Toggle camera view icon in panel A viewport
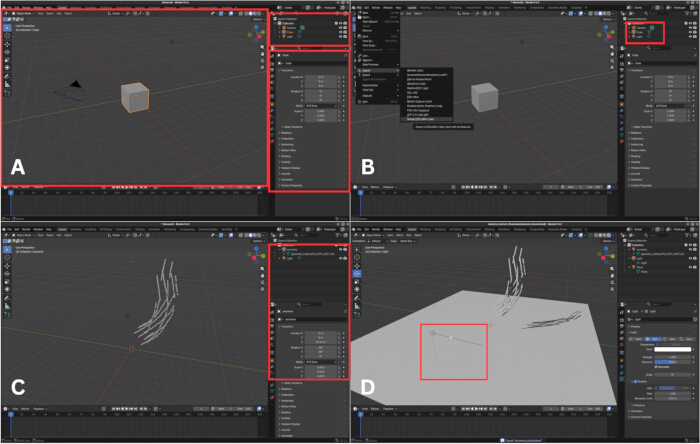700x444 pixels. point(262,61)
